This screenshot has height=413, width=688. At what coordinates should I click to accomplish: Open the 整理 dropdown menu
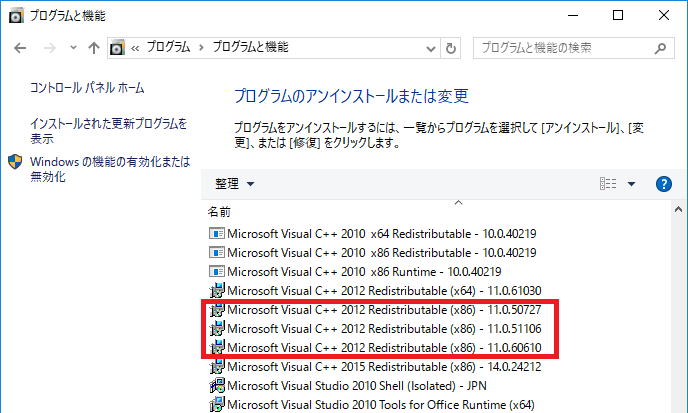[234, 183]
